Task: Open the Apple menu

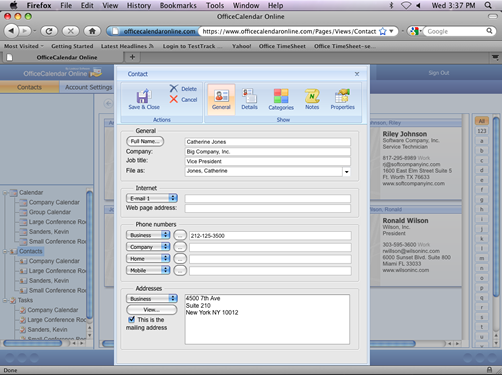Action: (14, 5)
